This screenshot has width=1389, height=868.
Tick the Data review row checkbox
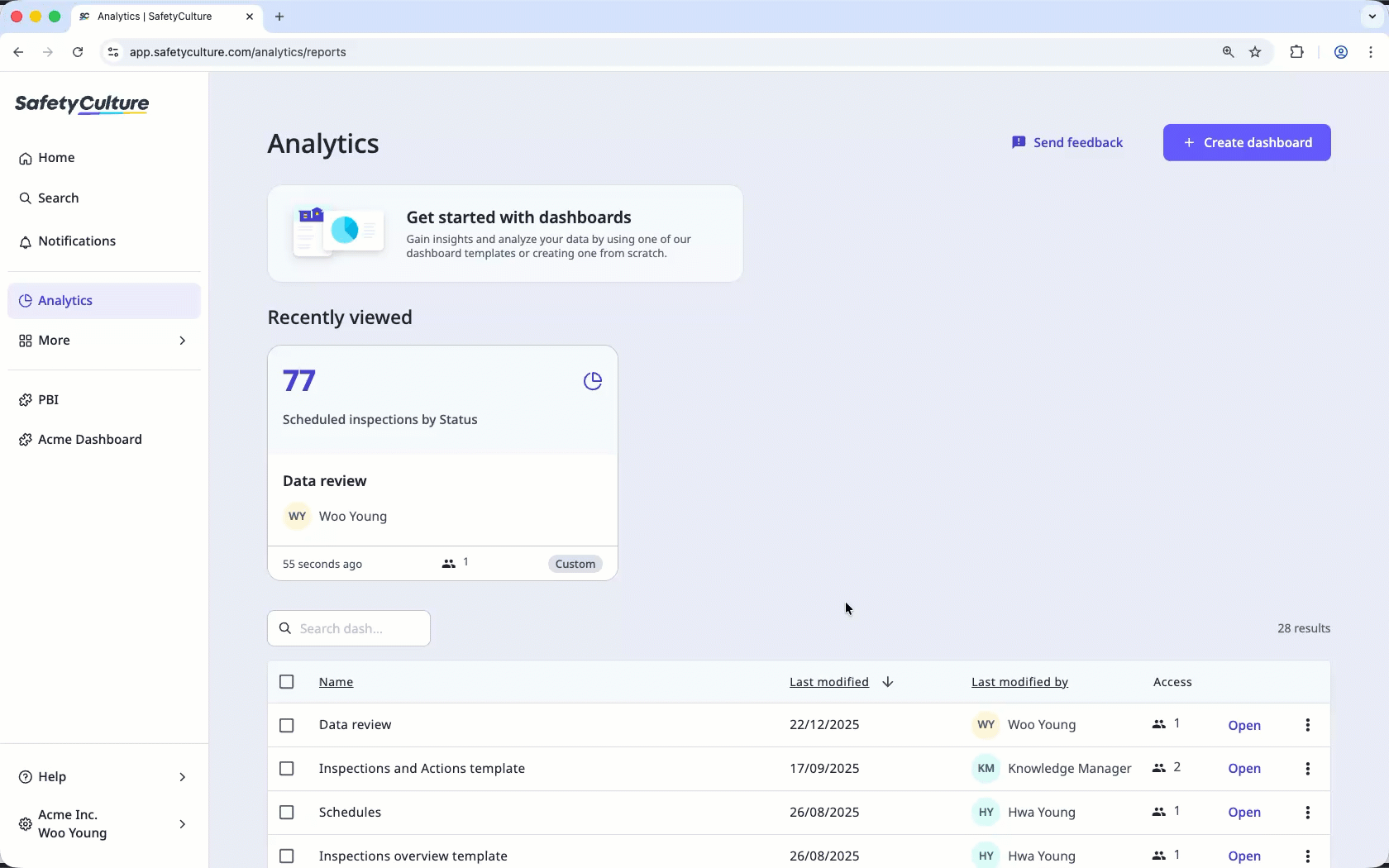coord(287,726)
